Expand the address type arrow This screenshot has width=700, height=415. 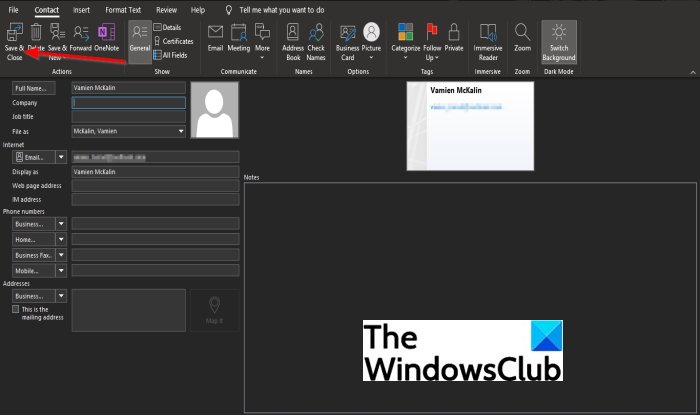coord(61,296)
